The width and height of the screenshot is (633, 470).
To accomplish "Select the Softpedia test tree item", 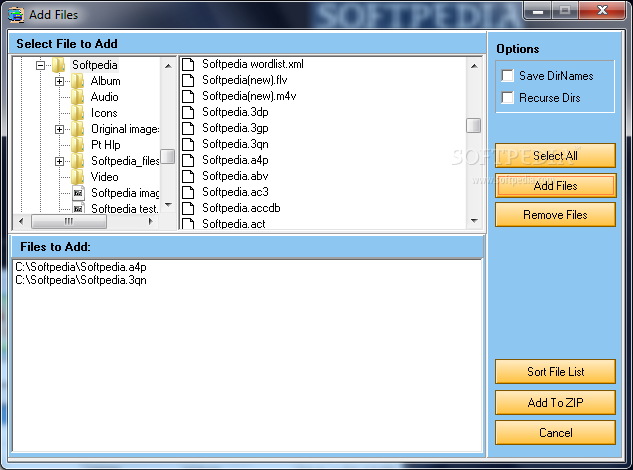I will pyautogui.click(x=124, y=209).
